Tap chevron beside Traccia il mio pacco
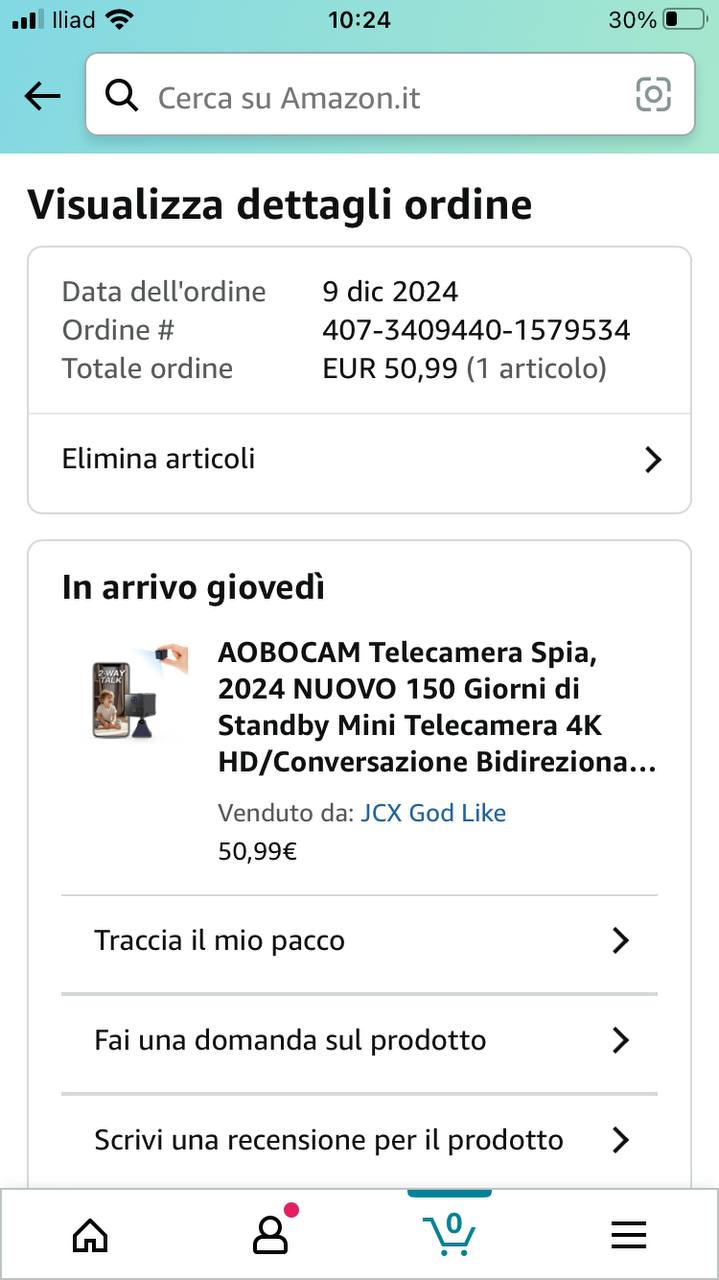Viewport: 719px width, 1280px height. pos(621,940)
